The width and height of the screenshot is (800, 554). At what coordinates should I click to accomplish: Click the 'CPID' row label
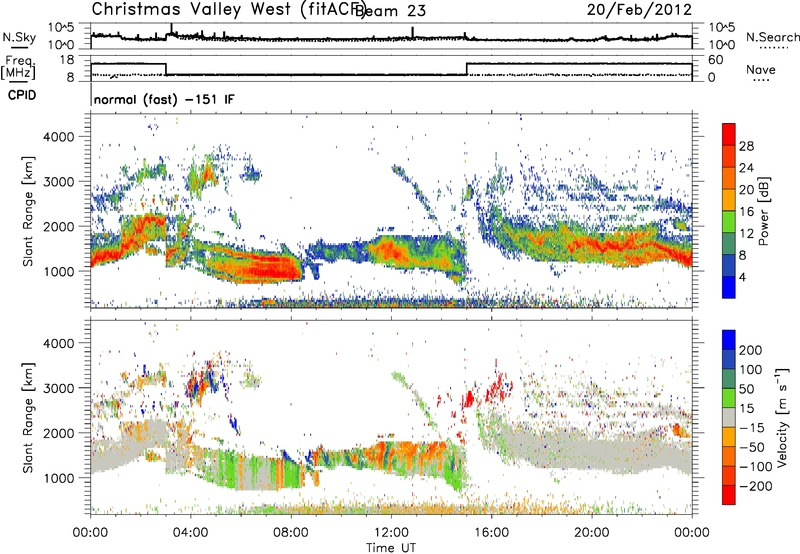point(22,95)
